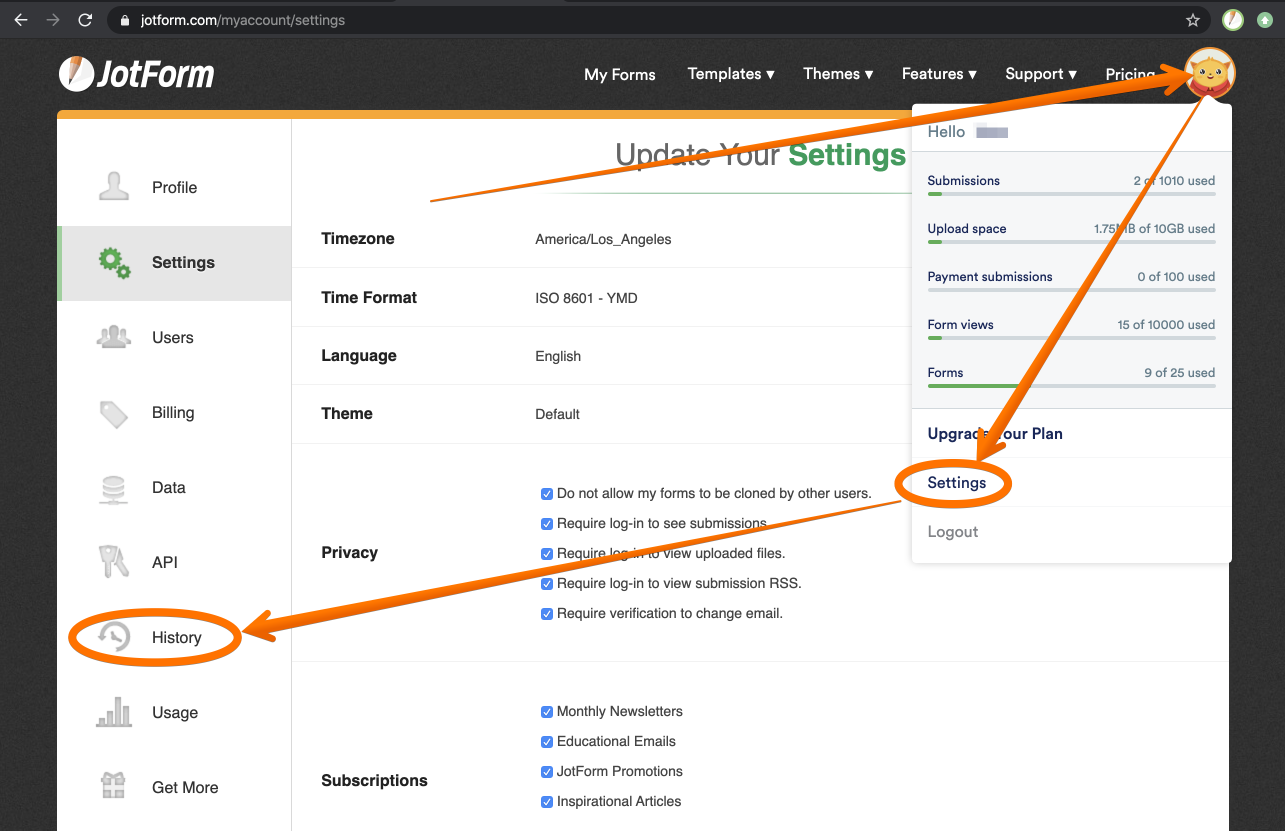This screenshot has height=831, width=1285.
Task: Click the JotForm browser extension icon
Action: 1233,19
